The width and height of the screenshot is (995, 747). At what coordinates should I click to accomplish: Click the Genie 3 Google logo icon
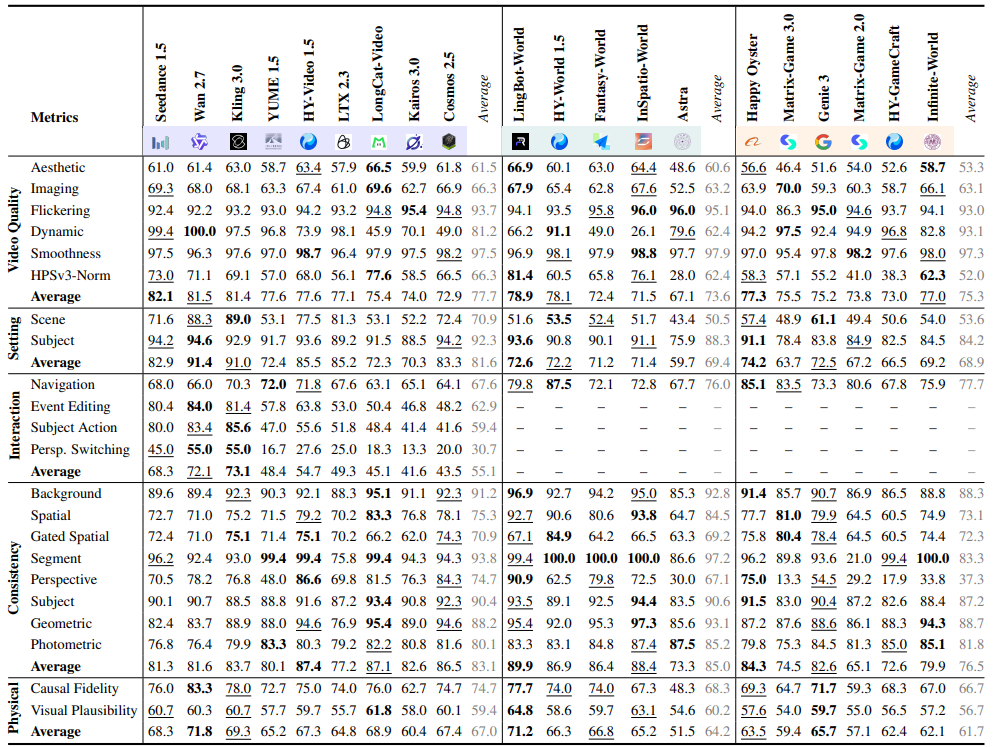(823, 142)
